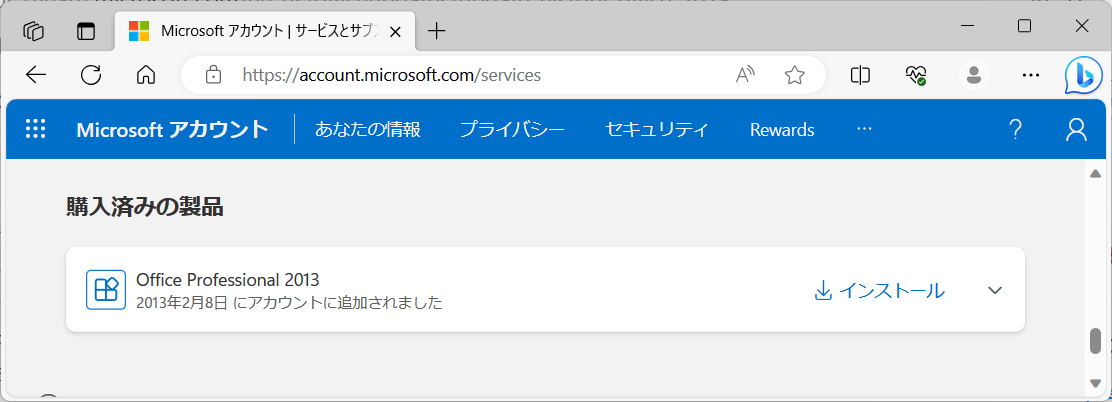Image resolution: width=1112 pixels, height=402 pixels.
Task: Start Read Aloud from address bar
Action: pyautogui.click(x=745, y=74)
